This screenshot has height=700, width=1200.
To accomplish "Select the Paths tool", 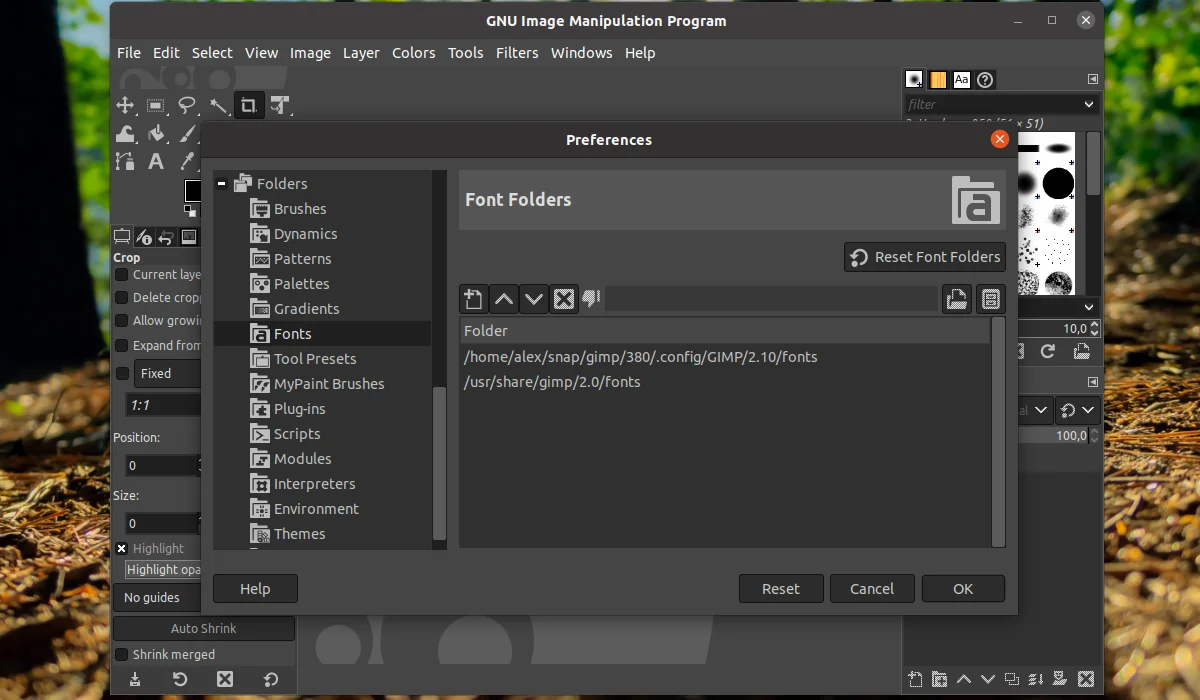I will click(x=125, y=161).
